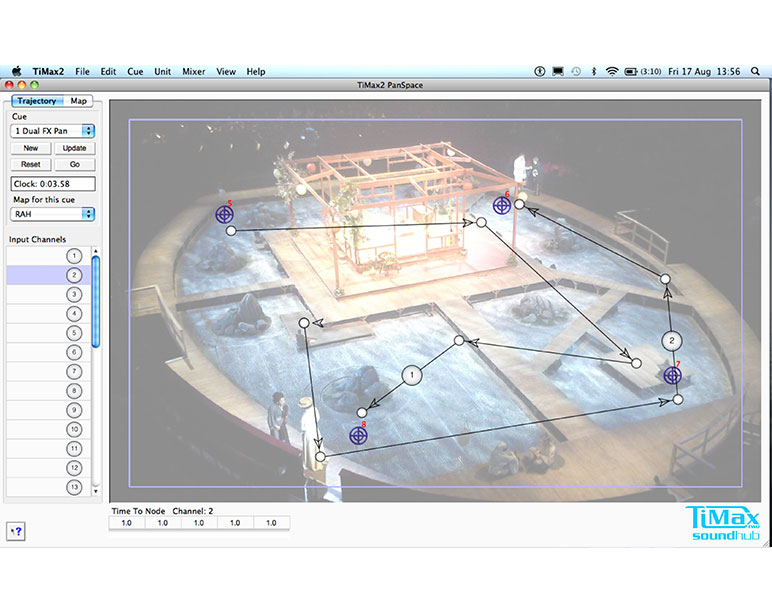Open the RAH map dropdown
Viewport: 772px width, 611px height.
(x=53, y=213)
